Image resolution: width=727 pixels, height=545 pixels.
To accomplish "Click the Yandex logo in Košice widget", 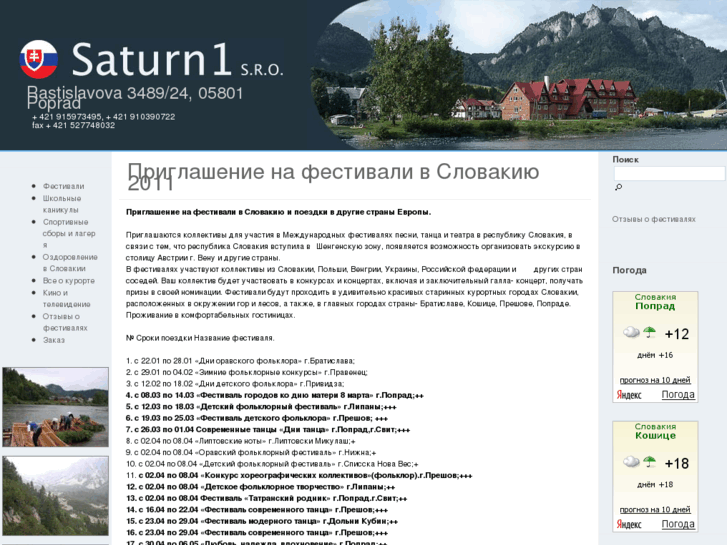I will coord(629,524).
